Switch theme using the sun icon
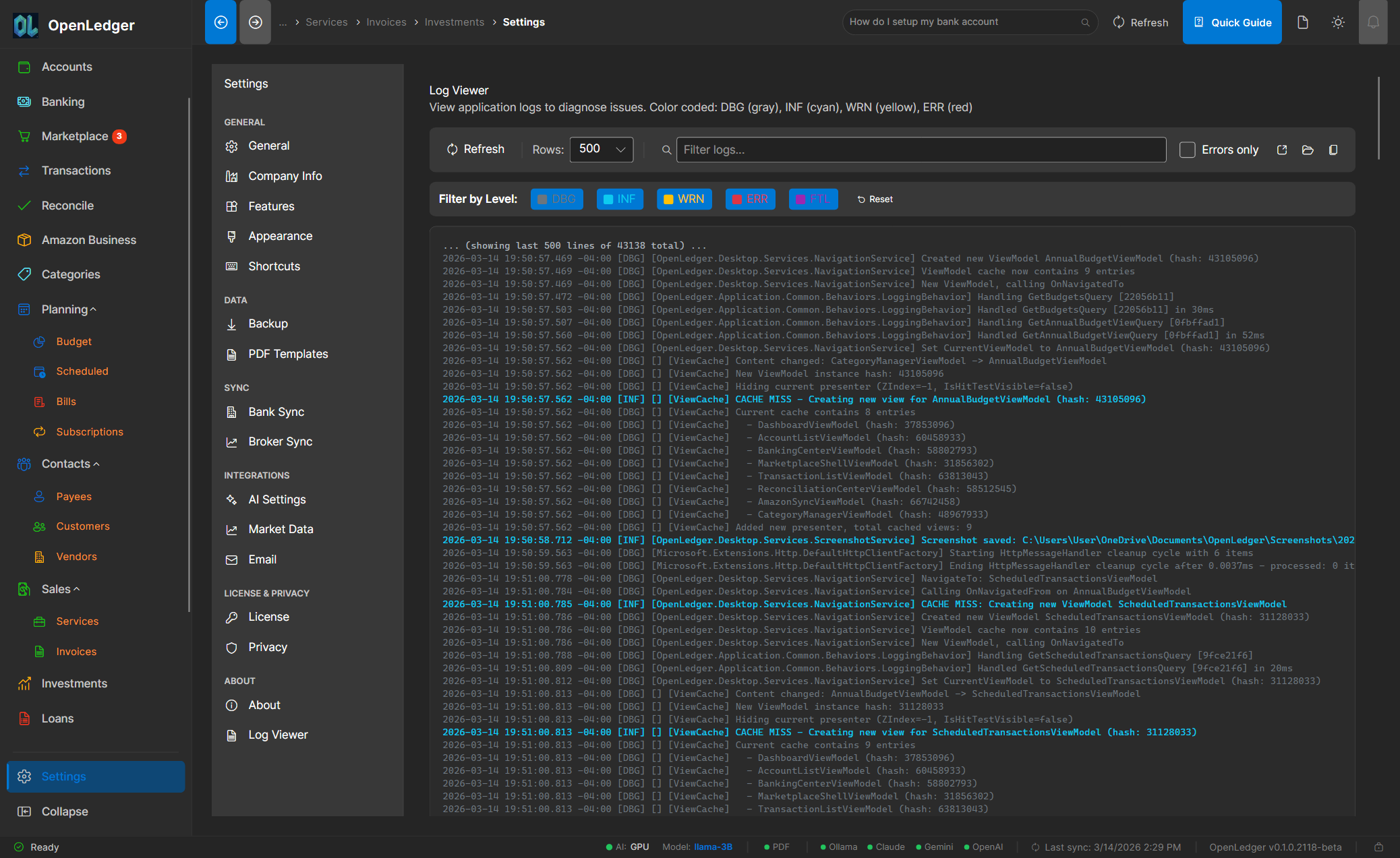Viewport: 1400px width, 858px height. tap(1338, 22)
